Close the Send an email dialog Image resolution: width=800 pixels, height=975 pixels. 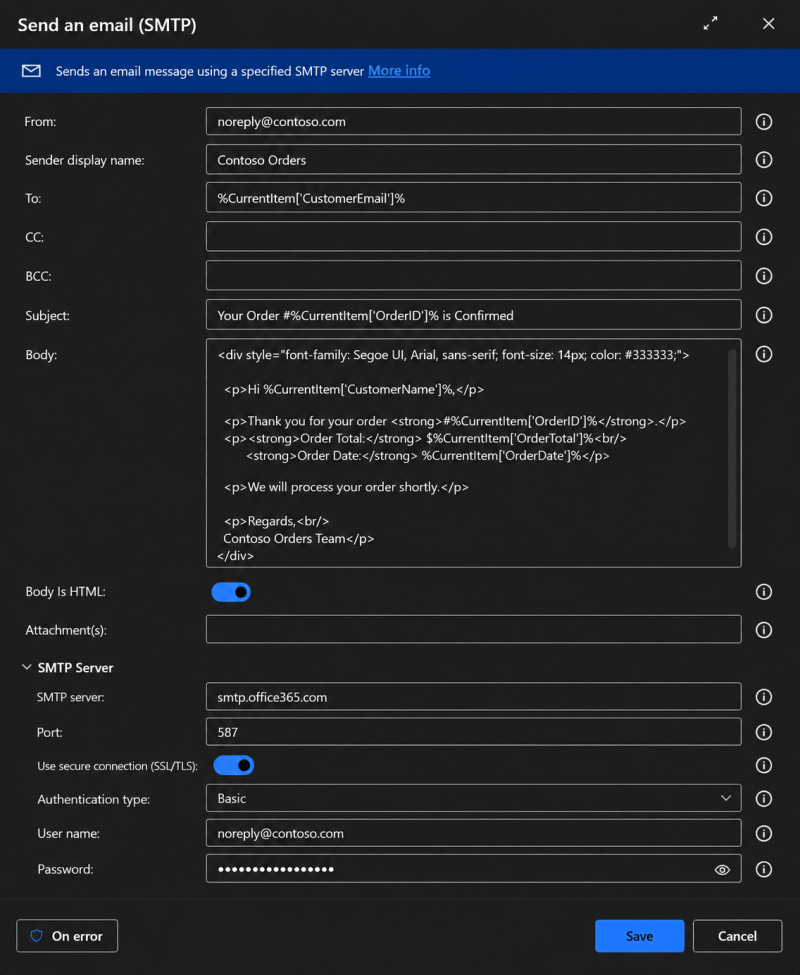(768, 24)
